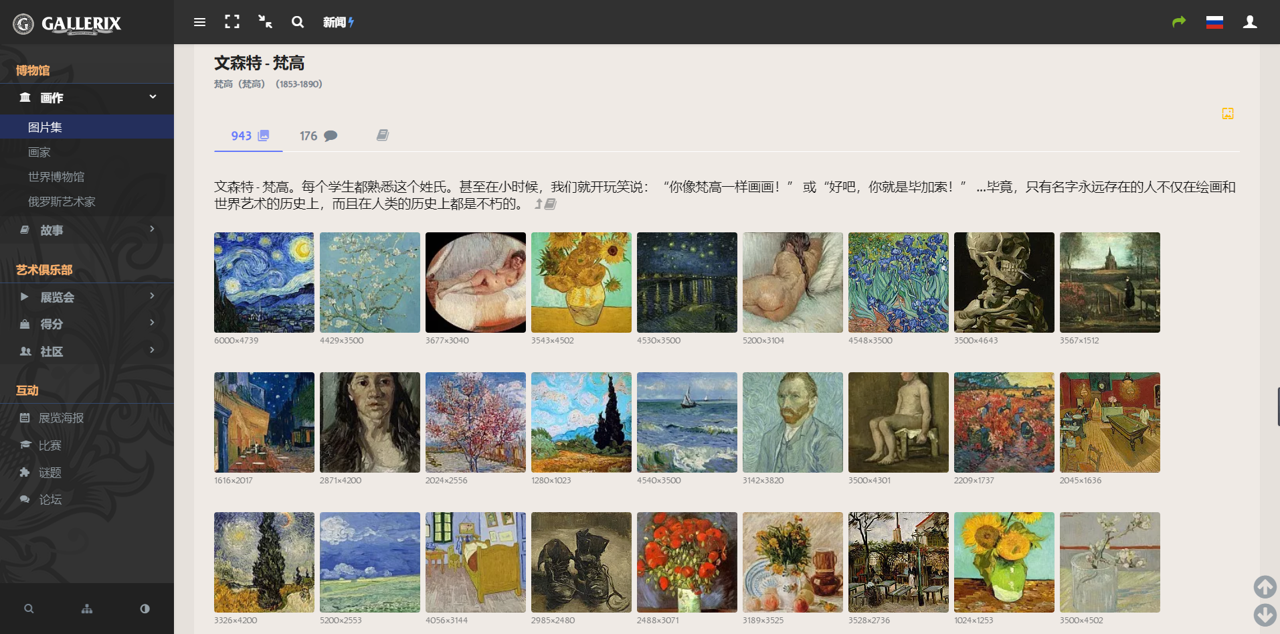Viewport: 1280px width, 634px height.
Task: Toggle contrast theme icon in sidebar
Action: (145, 608)
